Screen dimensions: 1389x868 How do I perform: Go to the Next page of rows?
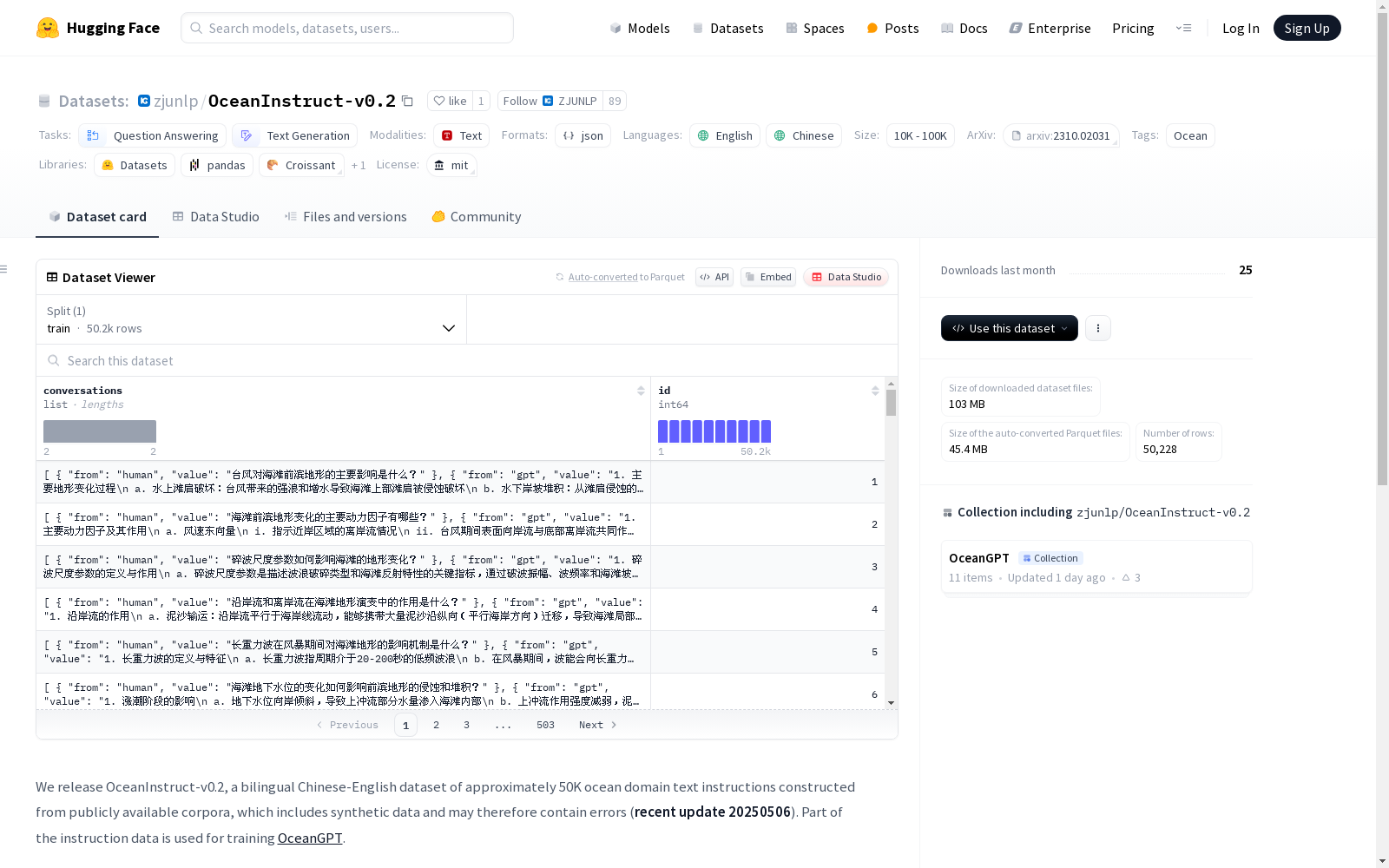click(597, 725)
